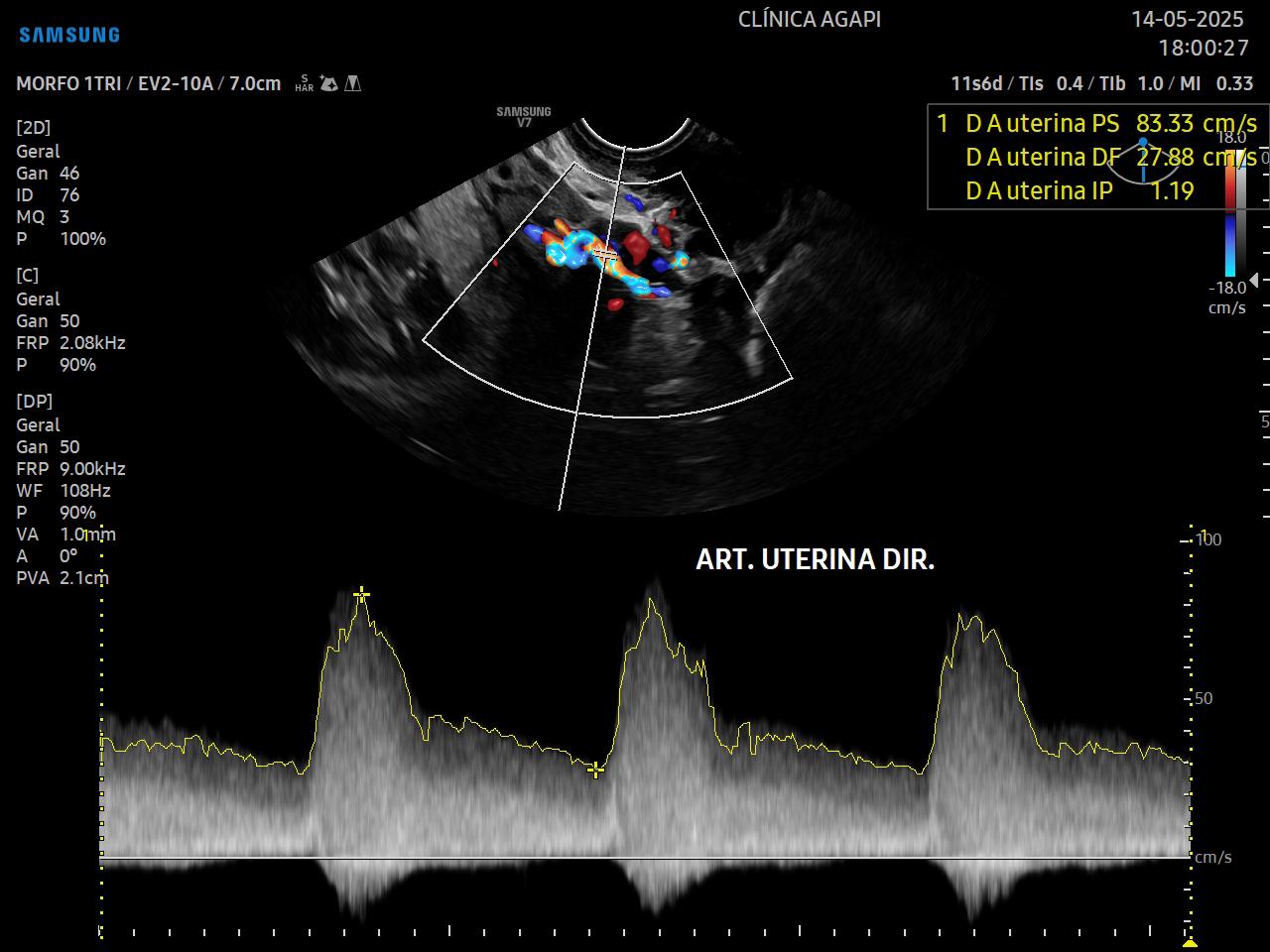1270x952 pixels.
Task: Click the end diastolic caliper cross
Action: pyautogui.click(x=595, y=770)
